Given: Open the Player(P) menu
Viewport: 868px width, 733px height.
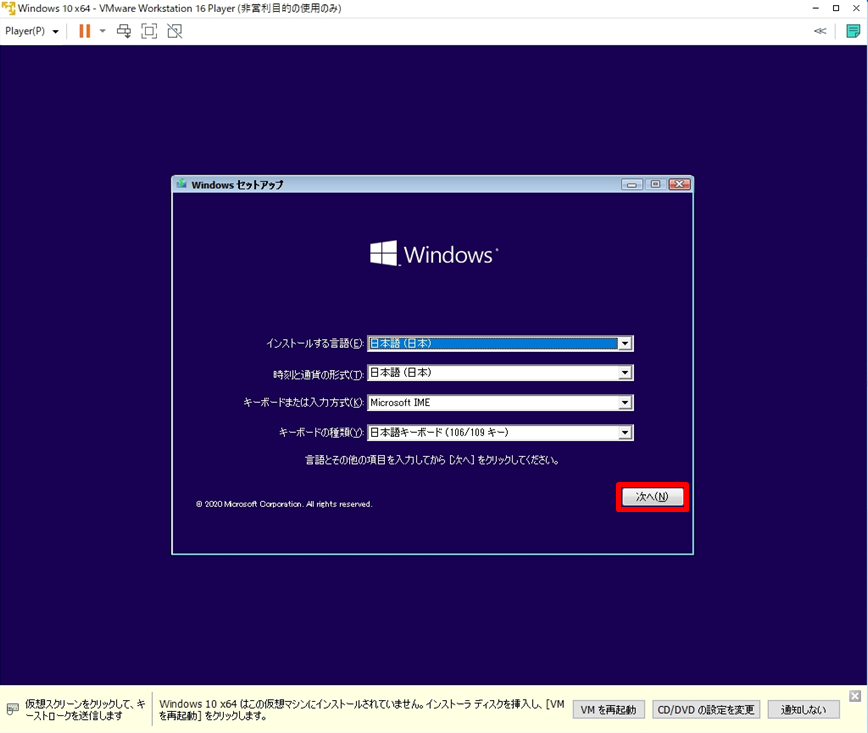Looking at the screenshot, I should tap(32, 31).
